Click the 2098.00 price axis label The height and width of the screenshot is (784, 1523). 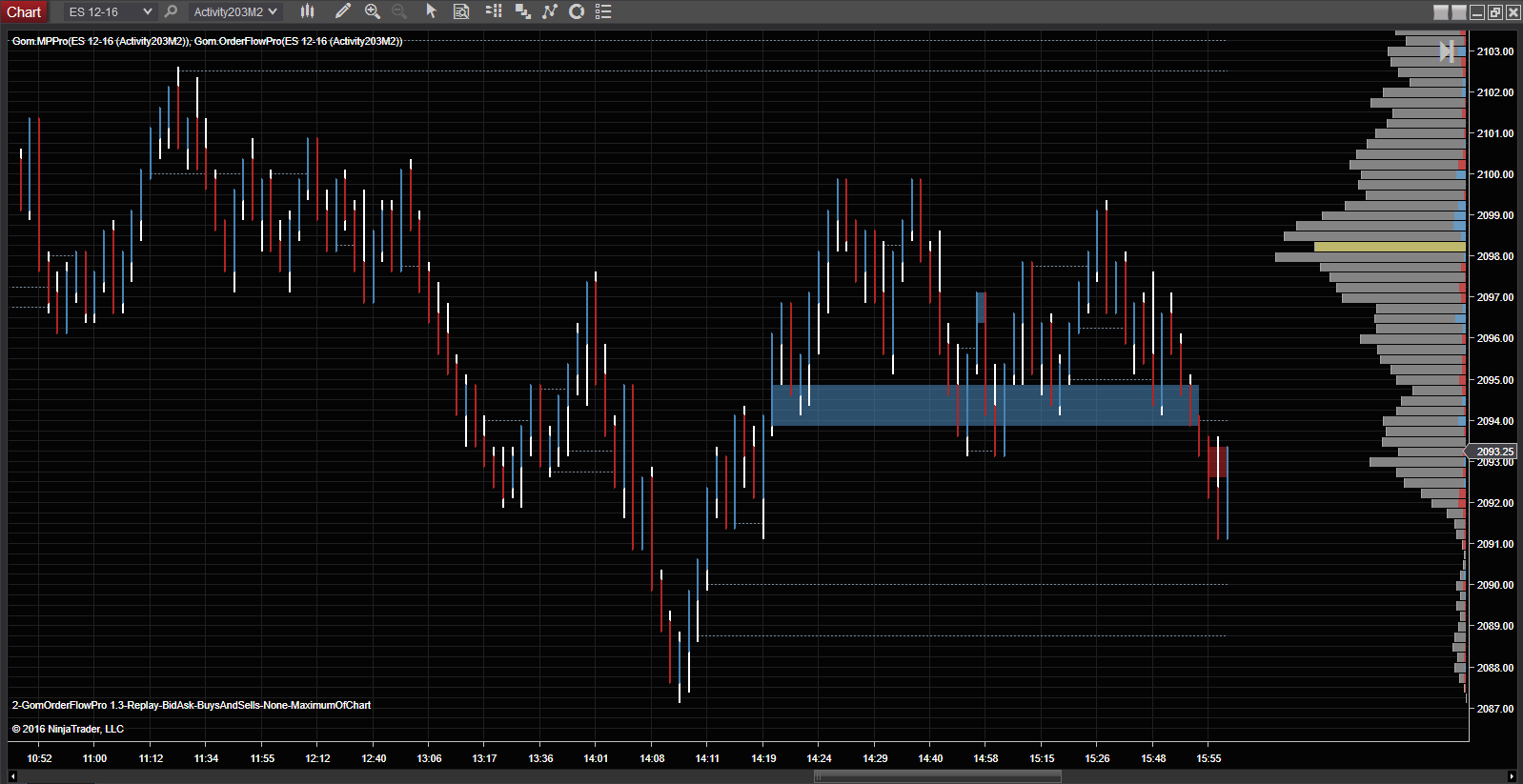tap(1494, 256)
